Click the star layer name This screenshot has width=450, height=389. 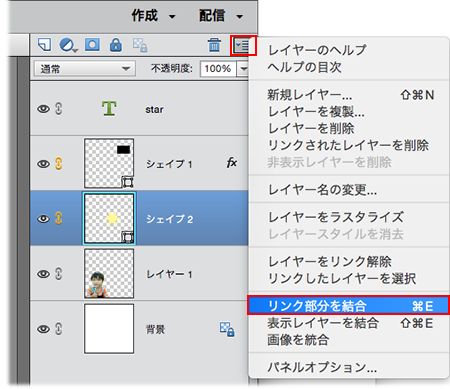click(154, 109)
